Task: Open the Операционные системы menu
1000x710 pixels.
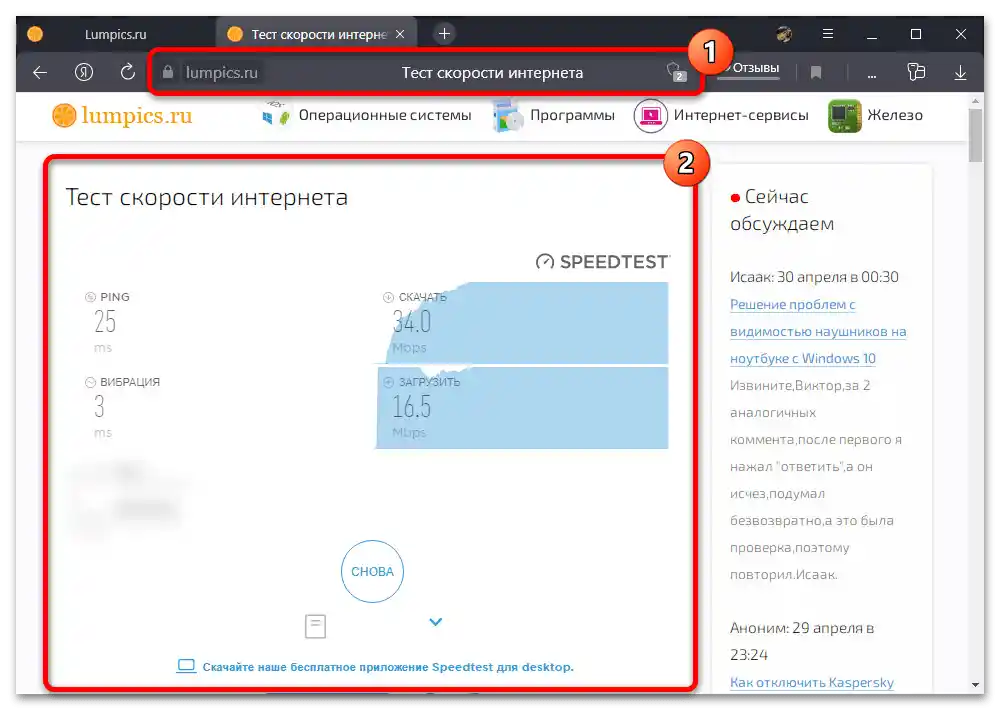Action: click(385, 115)
